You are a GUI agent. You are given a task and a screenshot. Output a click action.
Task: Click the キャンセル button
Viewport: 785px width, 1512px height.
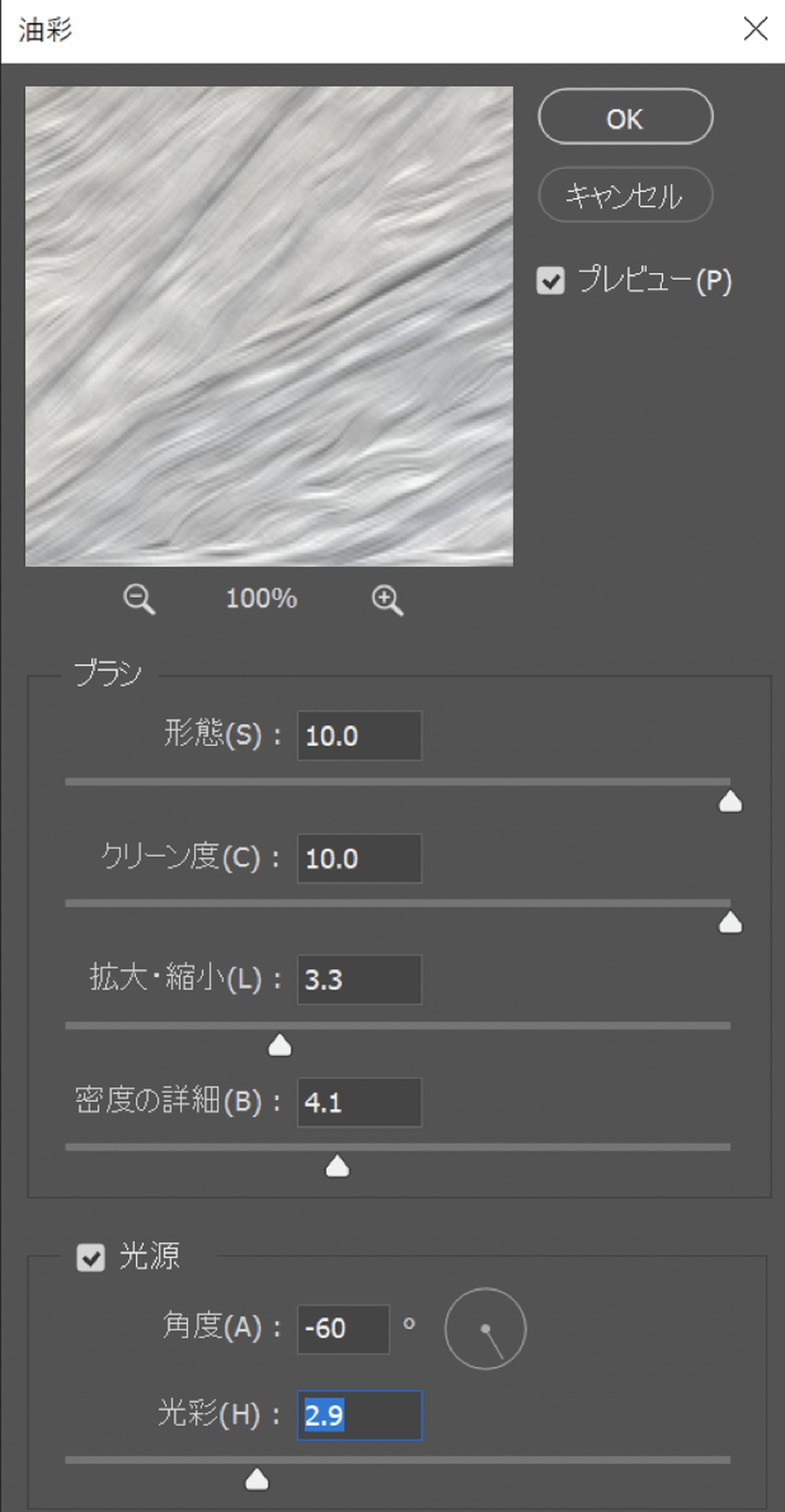[x=625, y=195]
